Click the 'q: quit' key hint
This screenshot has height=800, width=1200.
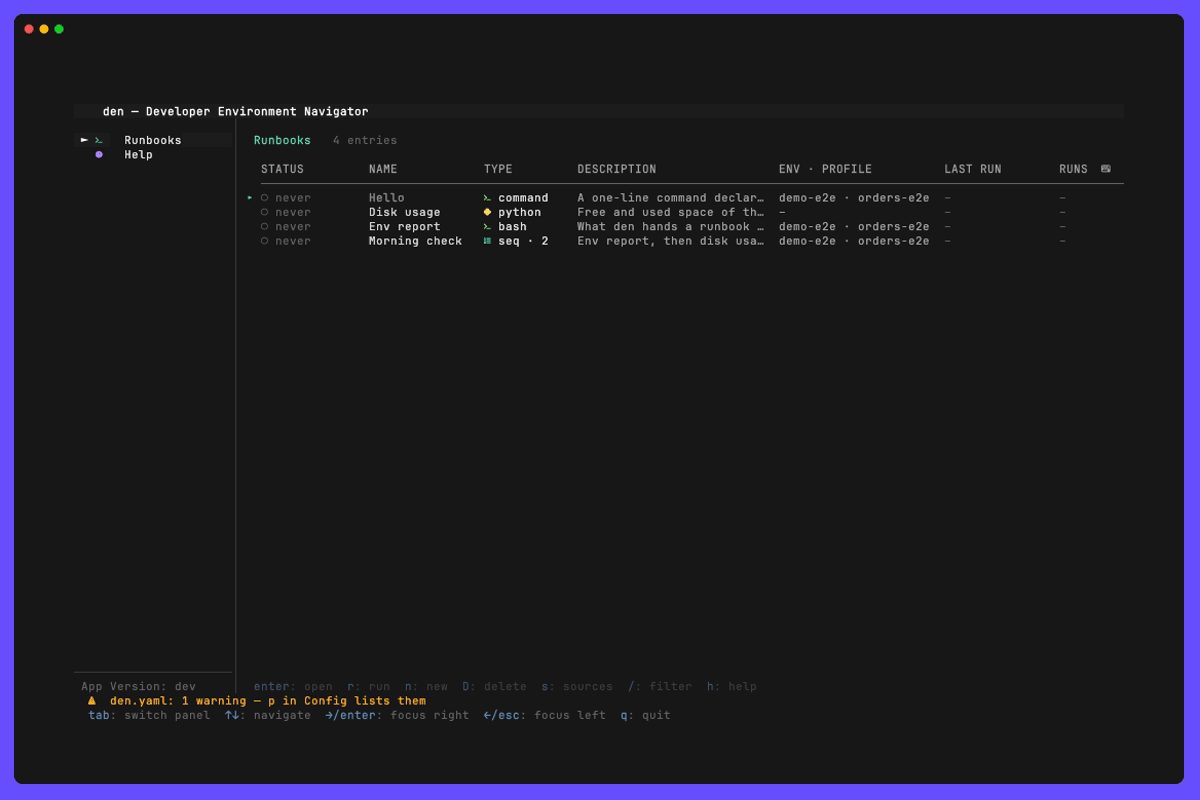646,715
